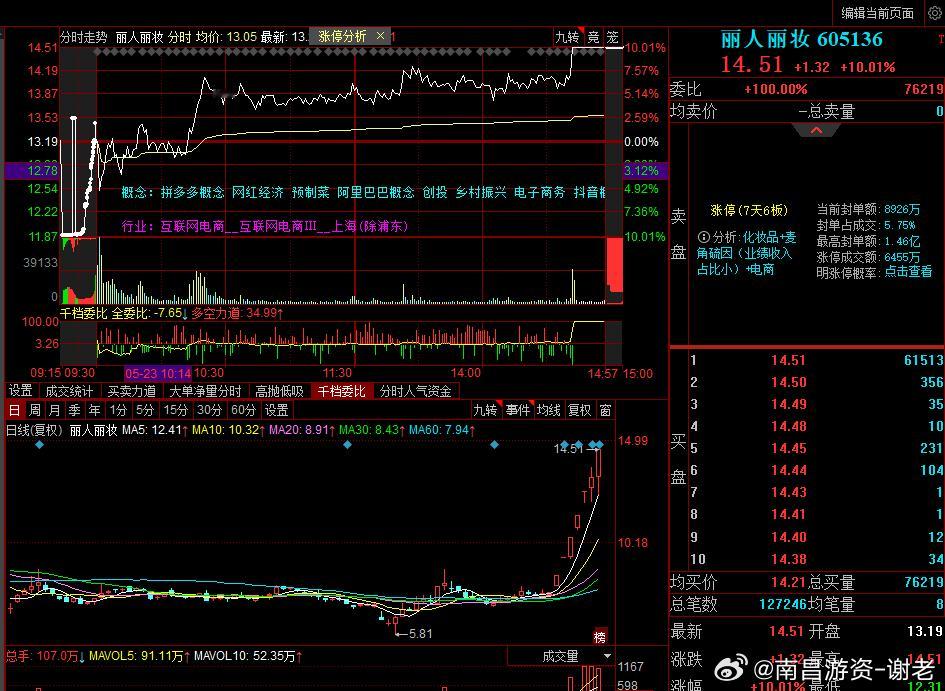Click the 5.81 low price annotation
Image resolution: width=945 pixels, height=691 pixels.
click(420, 634)
